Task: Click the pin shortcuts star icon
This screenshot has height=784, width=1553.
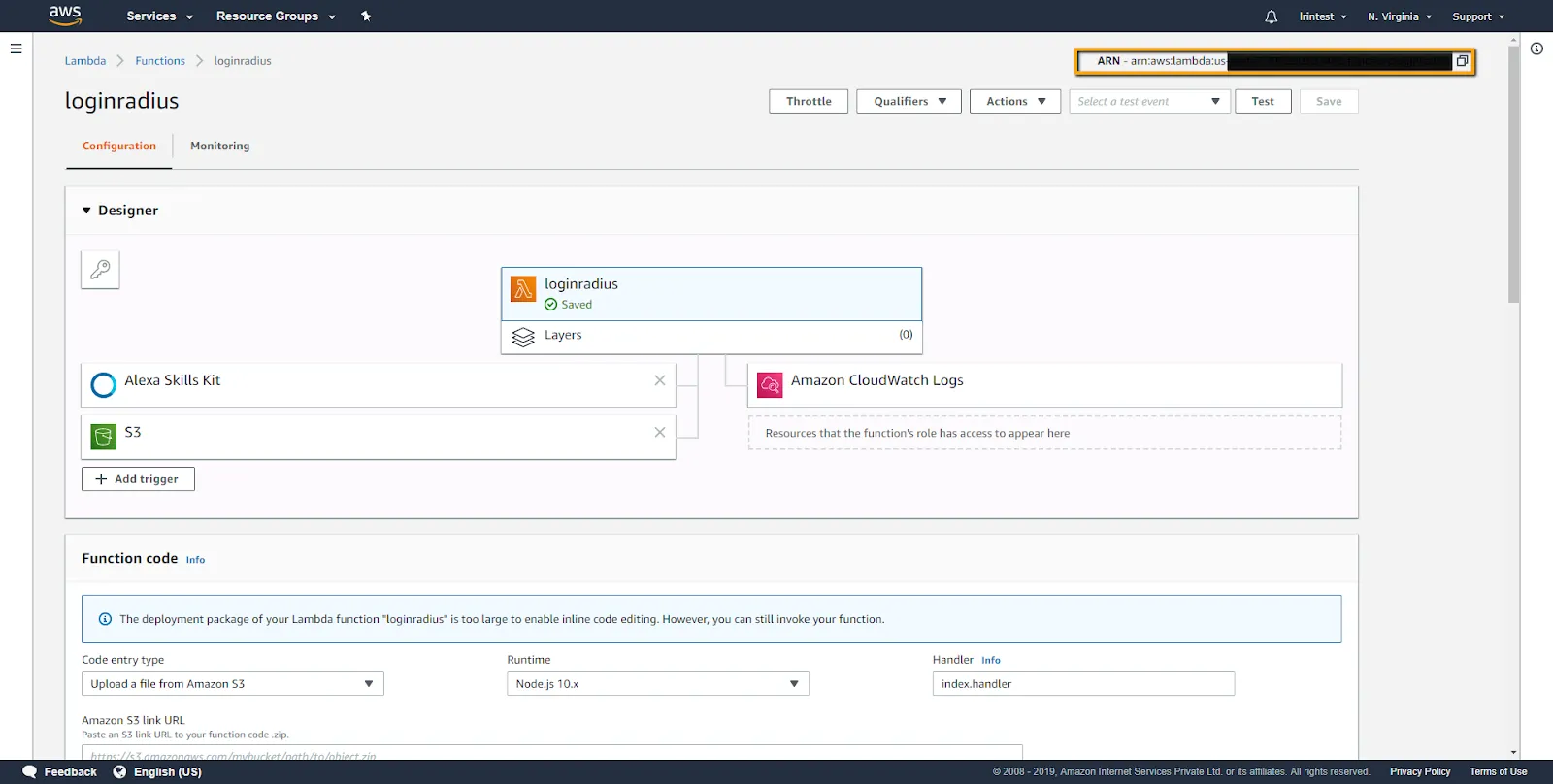Action: point(366,16)
